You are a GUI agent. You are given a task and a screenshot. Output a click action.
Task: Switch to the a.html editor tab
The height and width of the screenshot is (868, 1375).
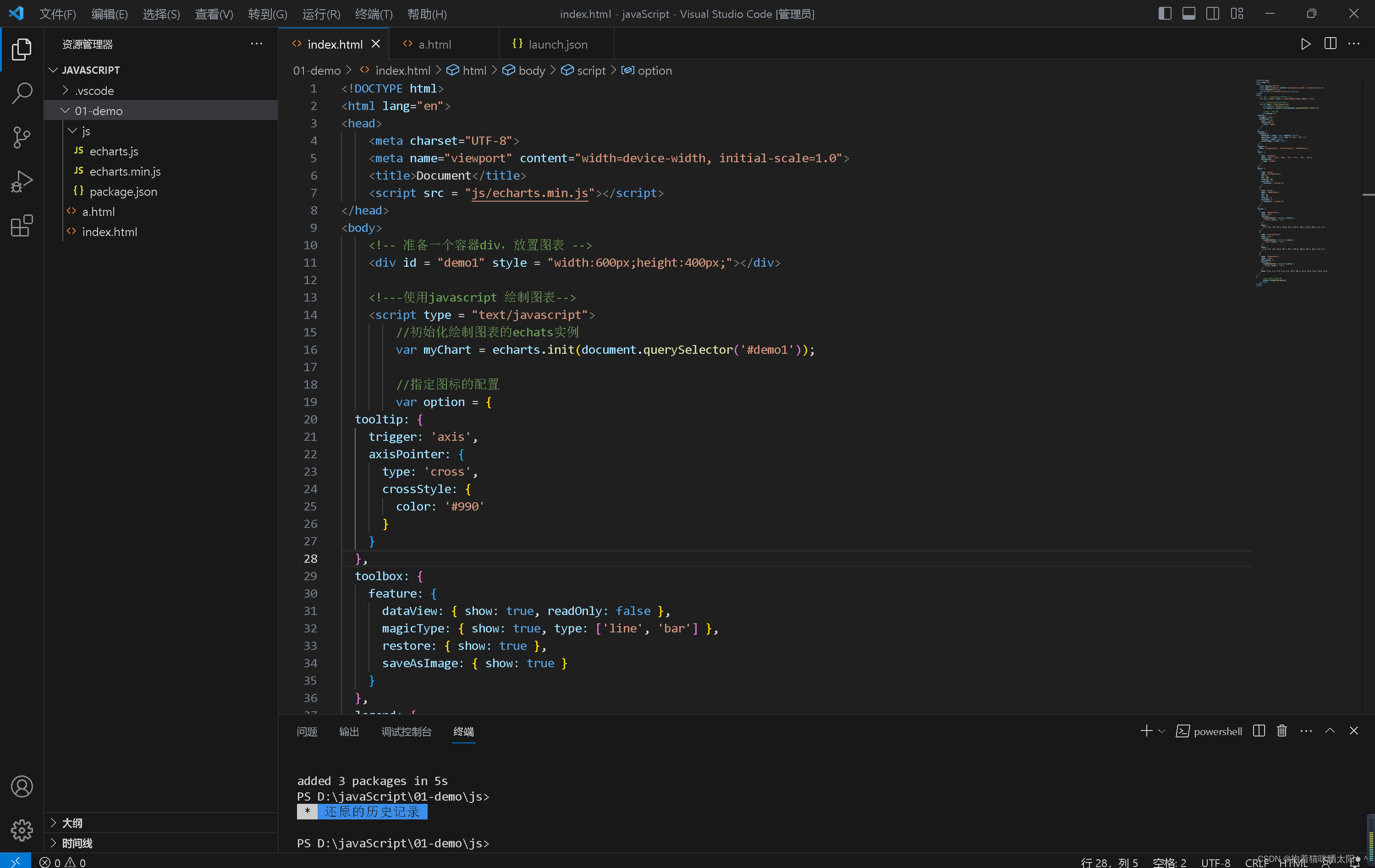(x=434, y=44)
